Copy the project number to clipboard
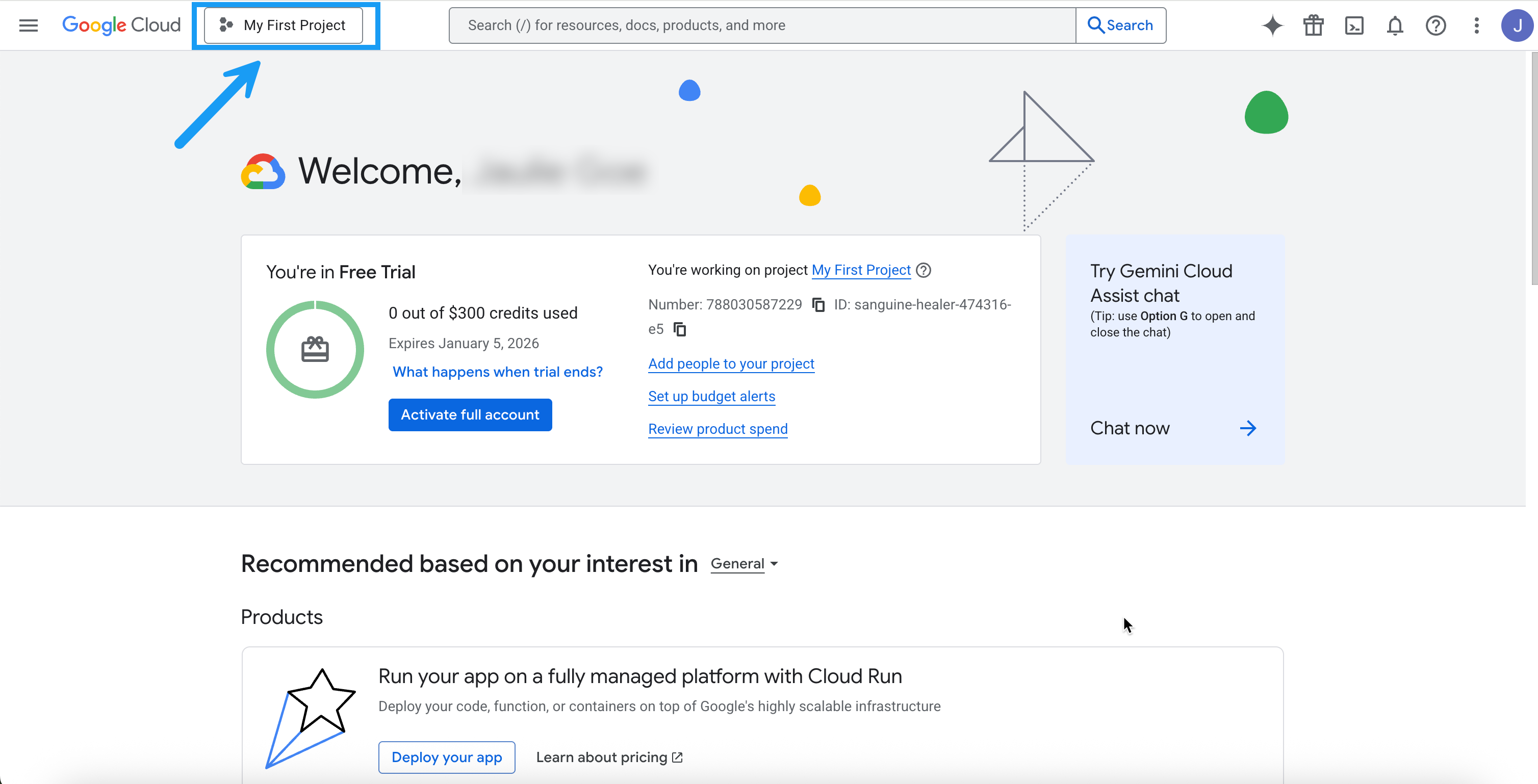Image resolution: width=1538 pixels, height=784 pixels. click(818, 305)
